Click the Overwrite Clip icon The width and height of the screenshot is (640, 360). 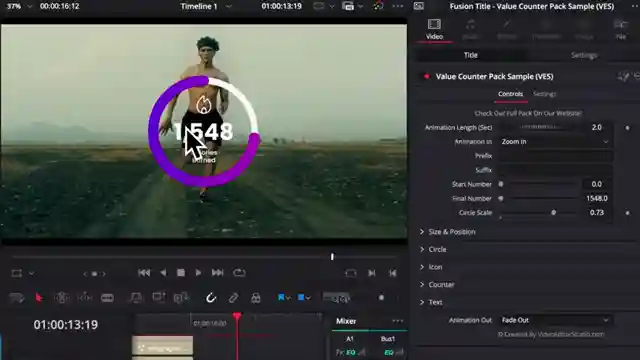pyautogui.click(x=159, y=298)
